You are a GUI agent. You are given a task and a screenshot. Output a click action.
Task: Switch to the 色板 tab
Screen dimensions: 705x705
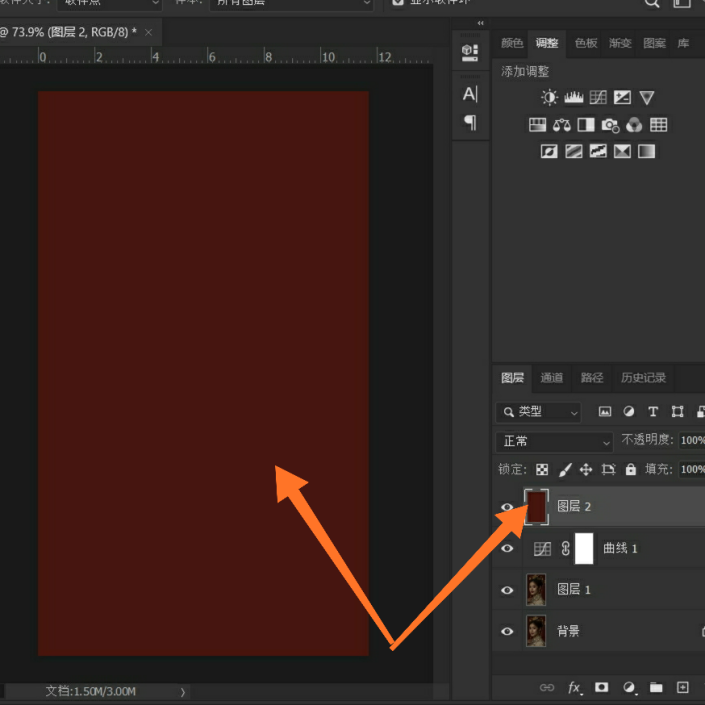pos(586,43)
